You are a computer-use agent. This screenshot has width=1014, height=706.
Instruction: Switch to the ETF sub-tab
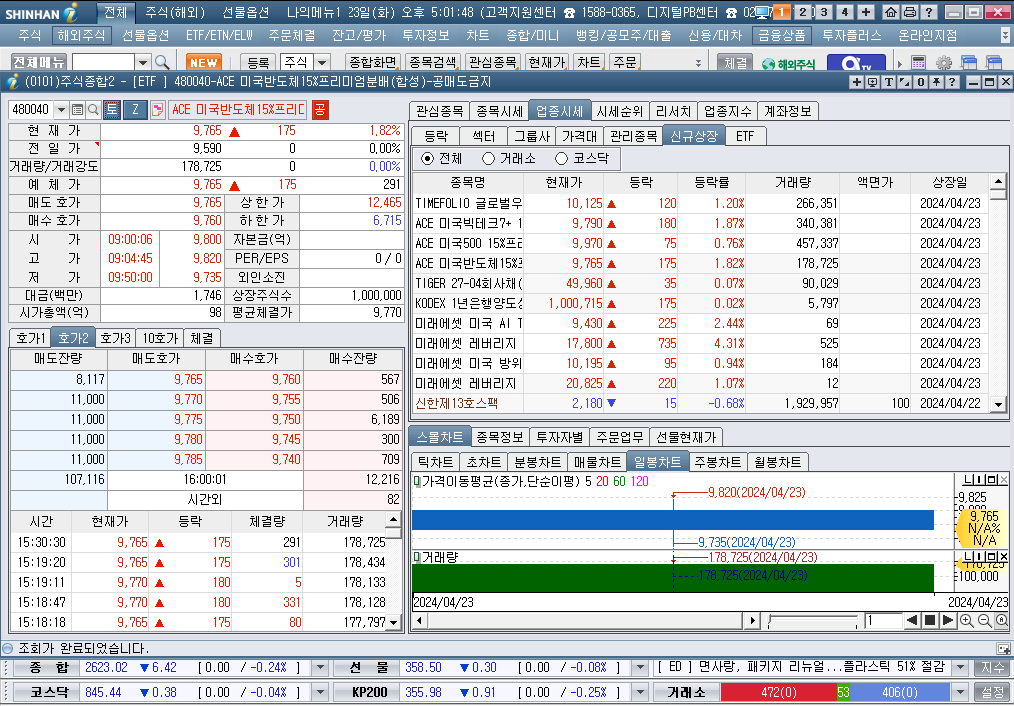click(x=745, y=136)
